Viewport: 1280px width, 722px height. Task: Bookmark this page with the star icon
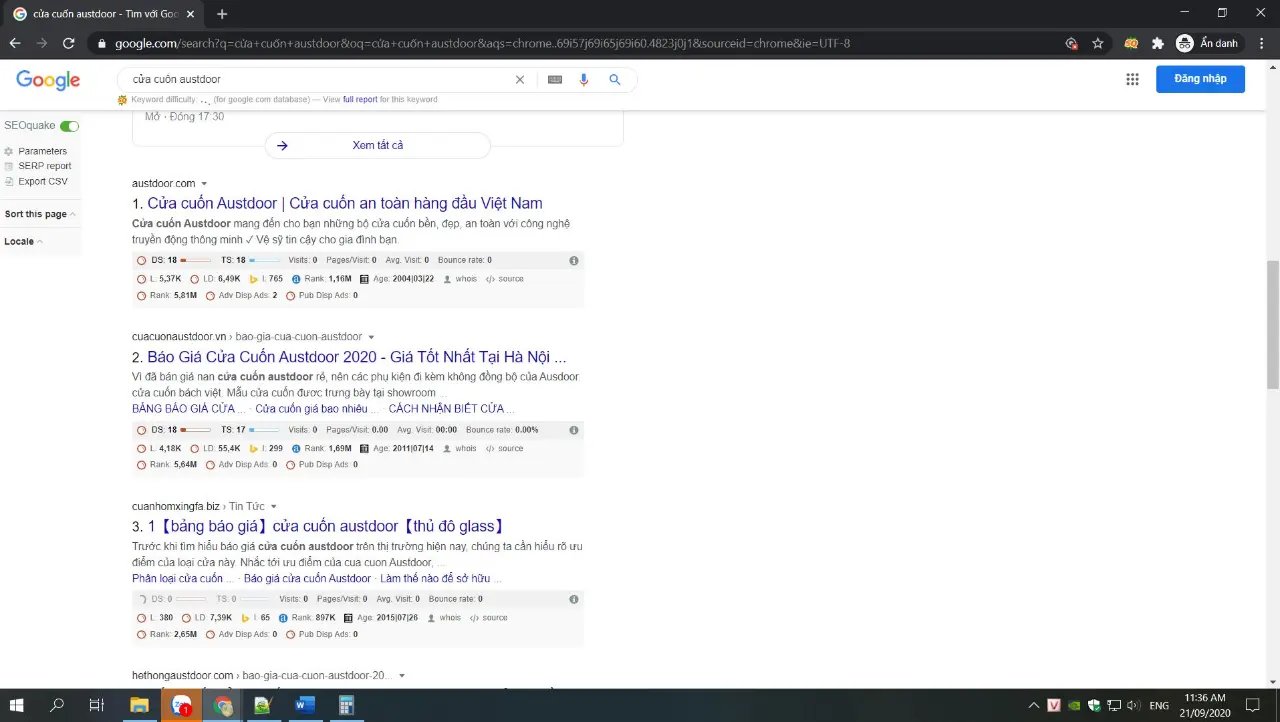click(x=1098, y=43)
